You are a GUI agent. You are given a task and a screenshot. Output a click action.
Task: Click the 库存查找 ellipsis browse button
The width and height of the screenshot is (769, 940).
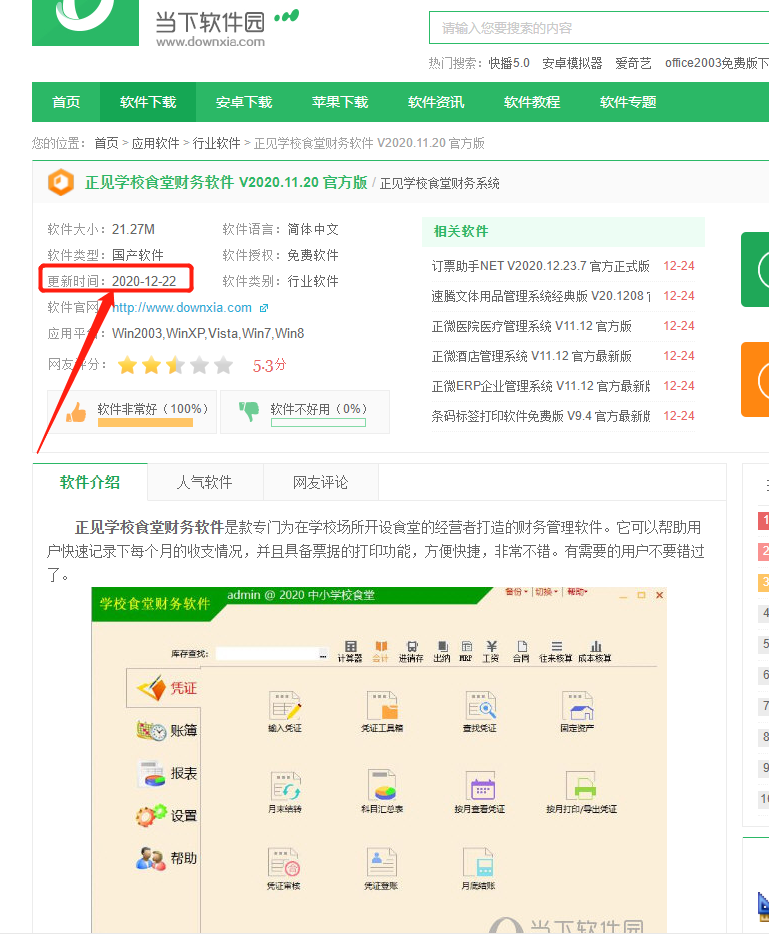[x=323, y=654]
